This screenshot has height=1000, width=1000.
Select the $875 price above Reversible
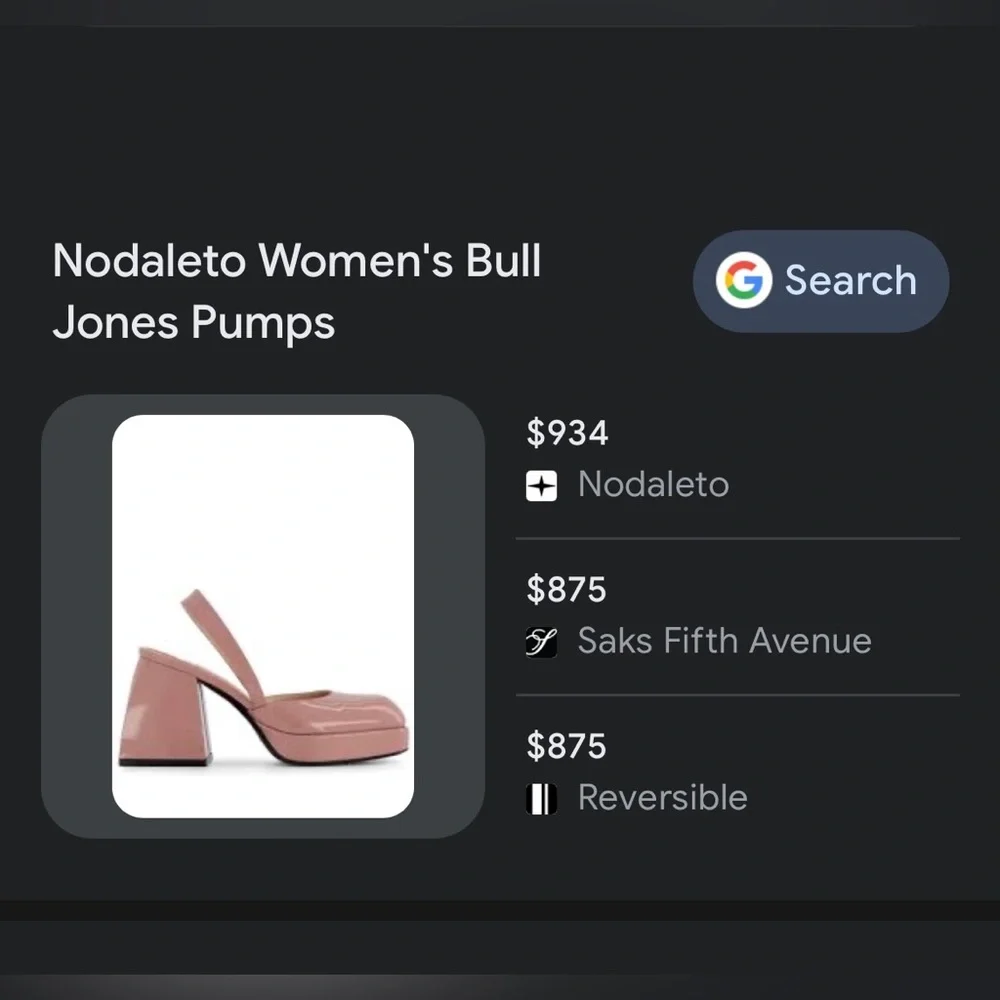pyautogui.click(x=566, y=746)
